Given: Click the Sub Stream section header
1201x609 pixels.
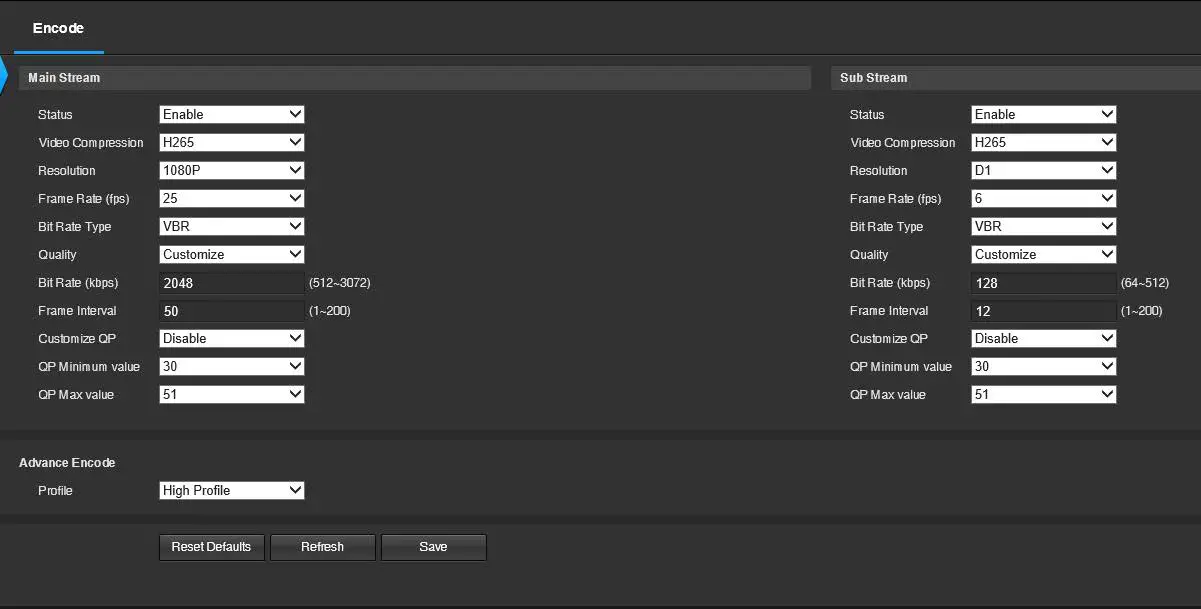Looking at the screenshot, I should coord(1015,78).
